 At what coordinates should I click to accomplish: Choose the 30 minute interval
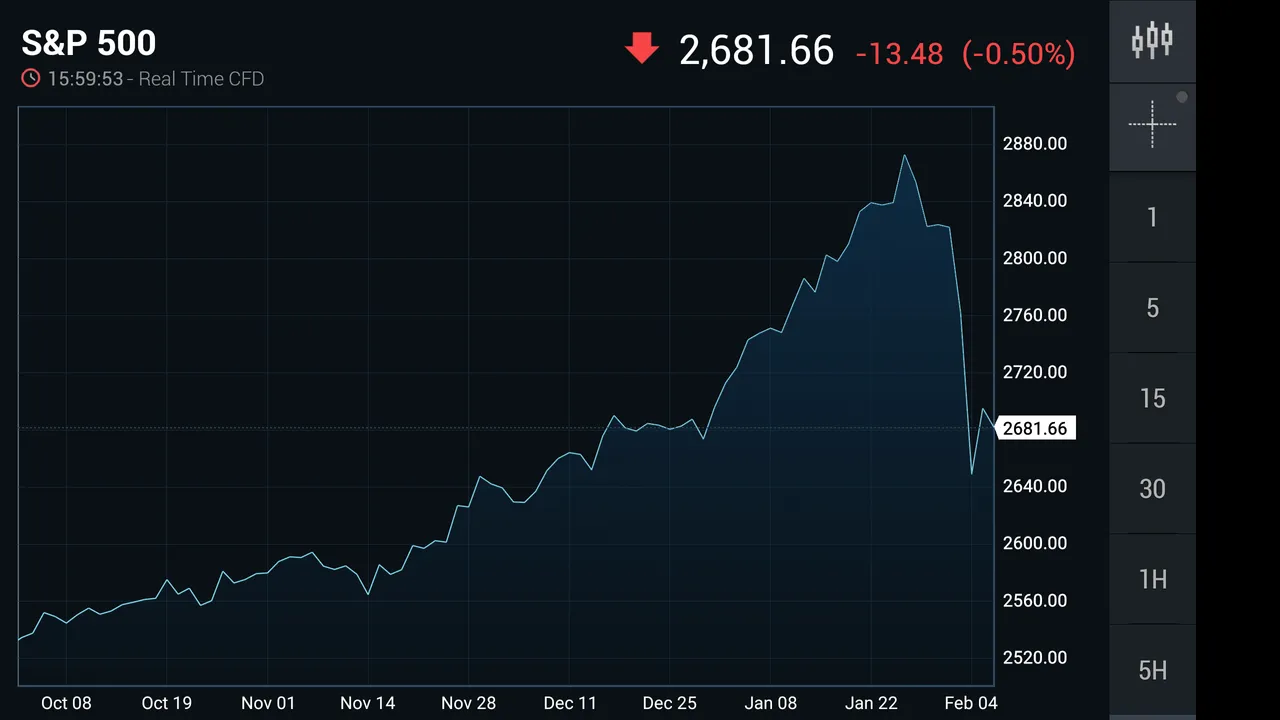(1152, 489)
